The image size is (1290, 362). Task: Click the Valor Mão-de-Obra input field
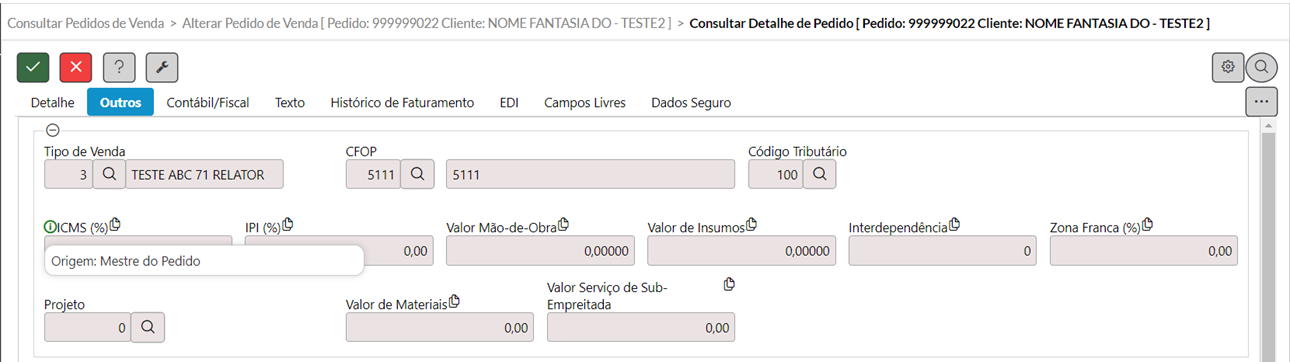point(540,251)
